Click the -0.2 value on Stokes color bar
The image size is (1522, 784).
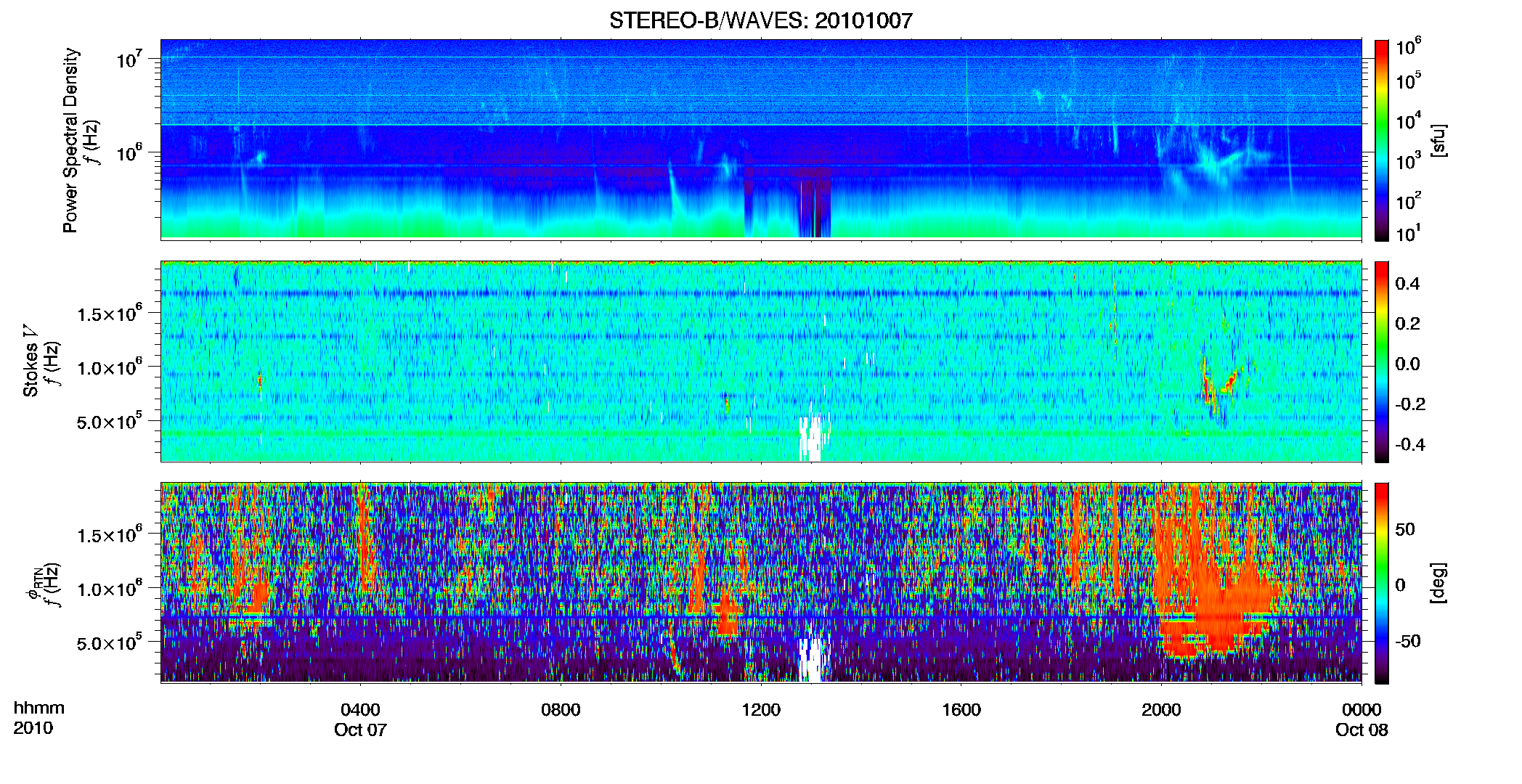(1410, 404)
